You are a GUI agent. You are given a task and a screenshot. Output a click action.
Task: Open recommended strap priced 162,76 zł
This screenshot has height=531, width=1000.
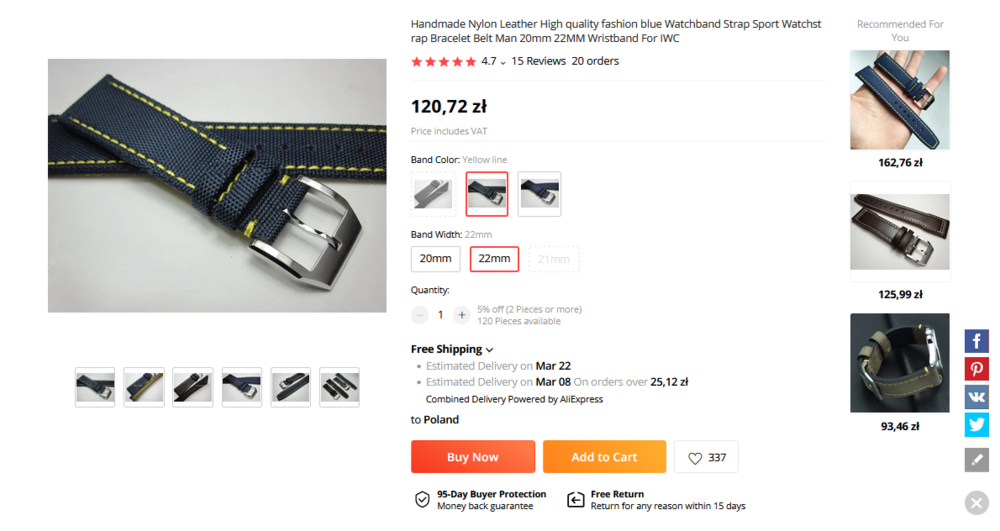[x=899, y=100]
